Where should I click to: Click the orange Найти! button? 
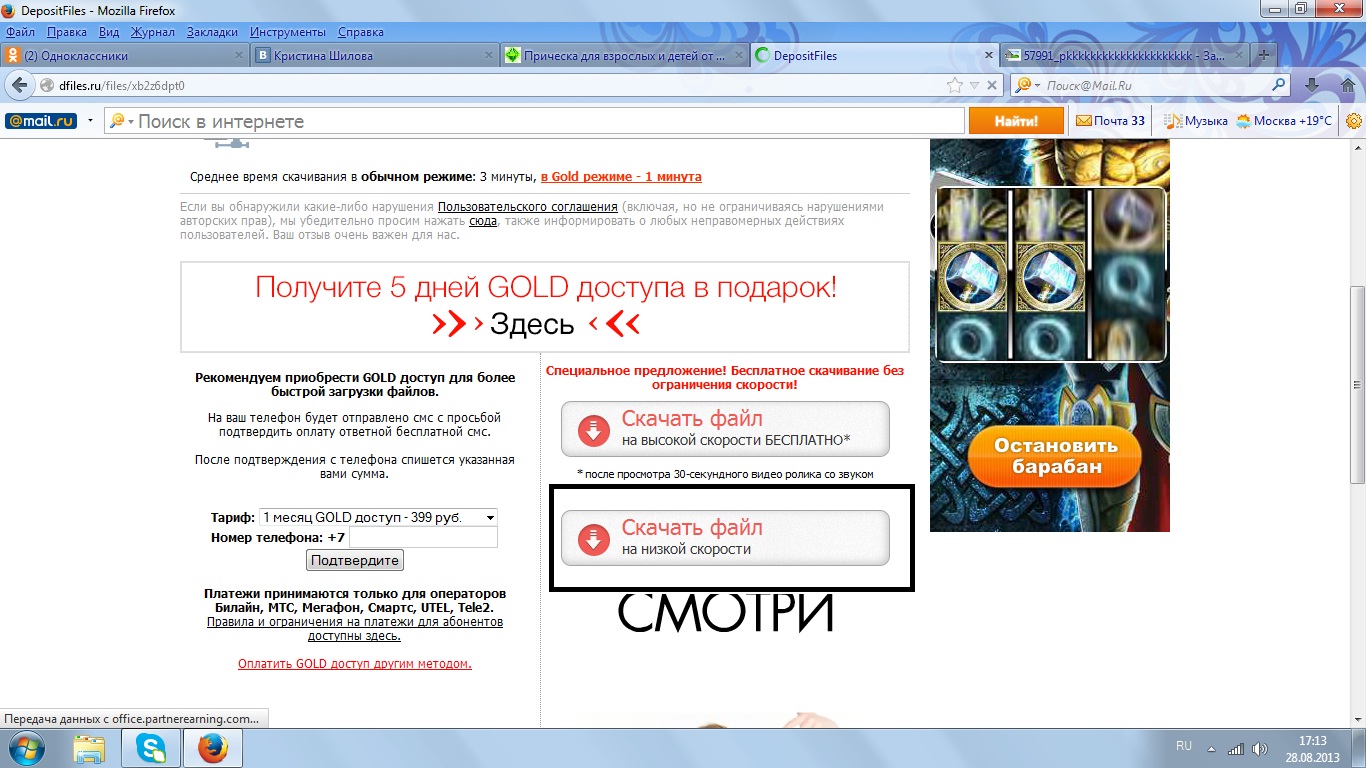click(x=1015, y=121)
